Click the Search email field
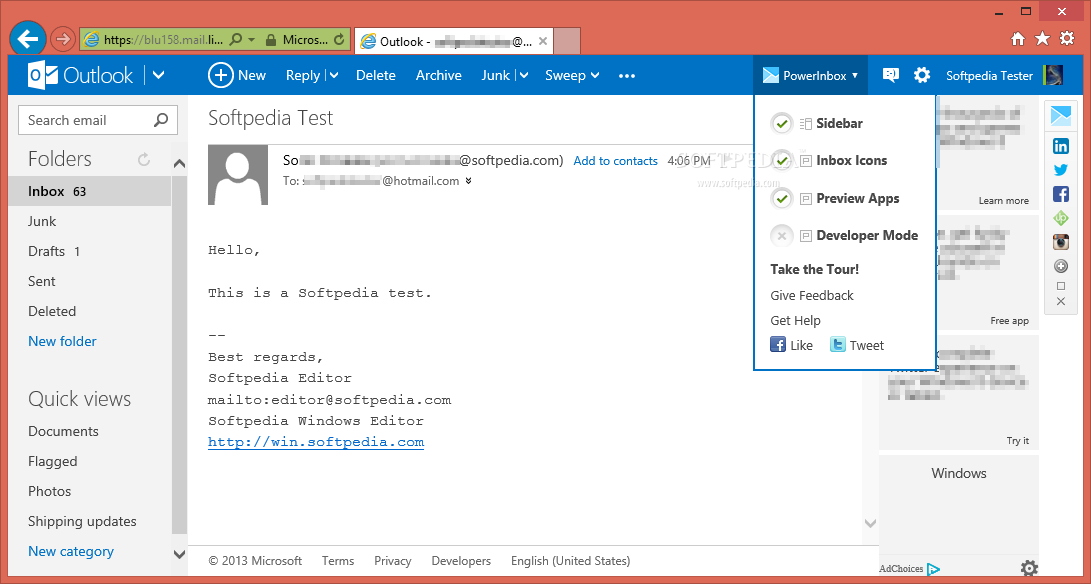 click(98, 120)
